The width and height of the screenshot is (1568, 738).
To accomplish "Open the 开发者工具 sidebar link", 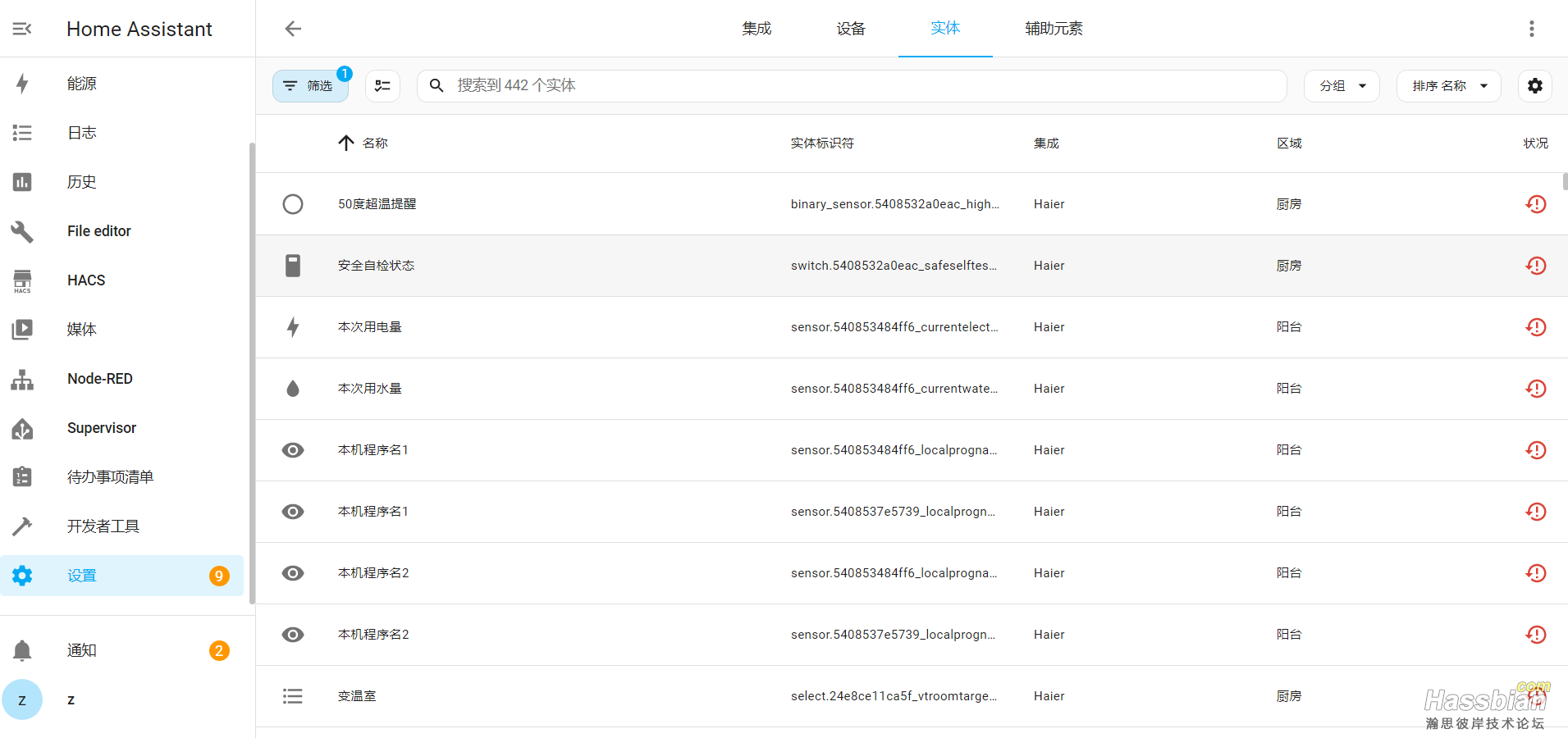I will (103, 526).
